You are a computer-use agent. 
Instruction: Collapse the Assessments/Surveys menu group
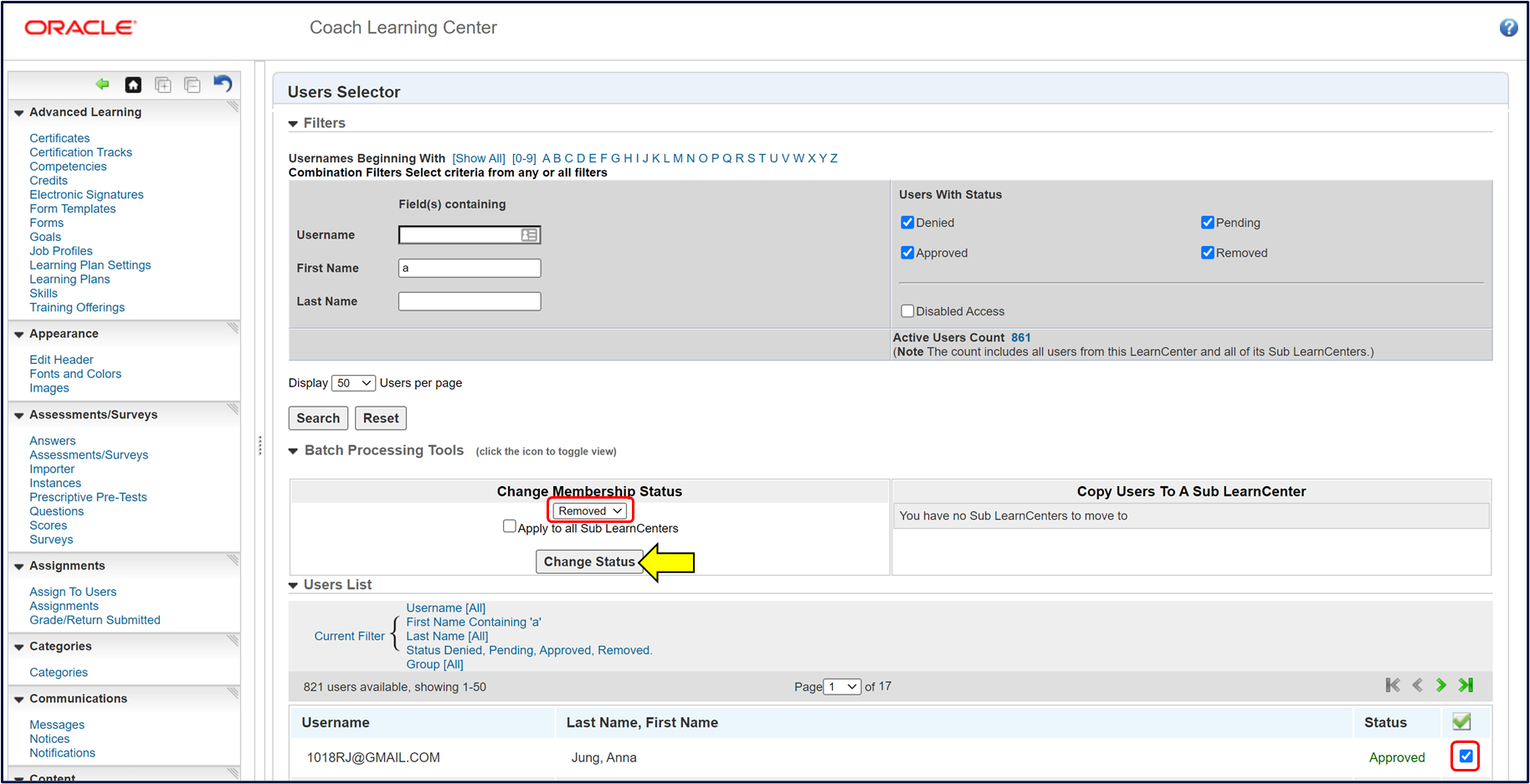pyautogui.click(x=18, y=416)
